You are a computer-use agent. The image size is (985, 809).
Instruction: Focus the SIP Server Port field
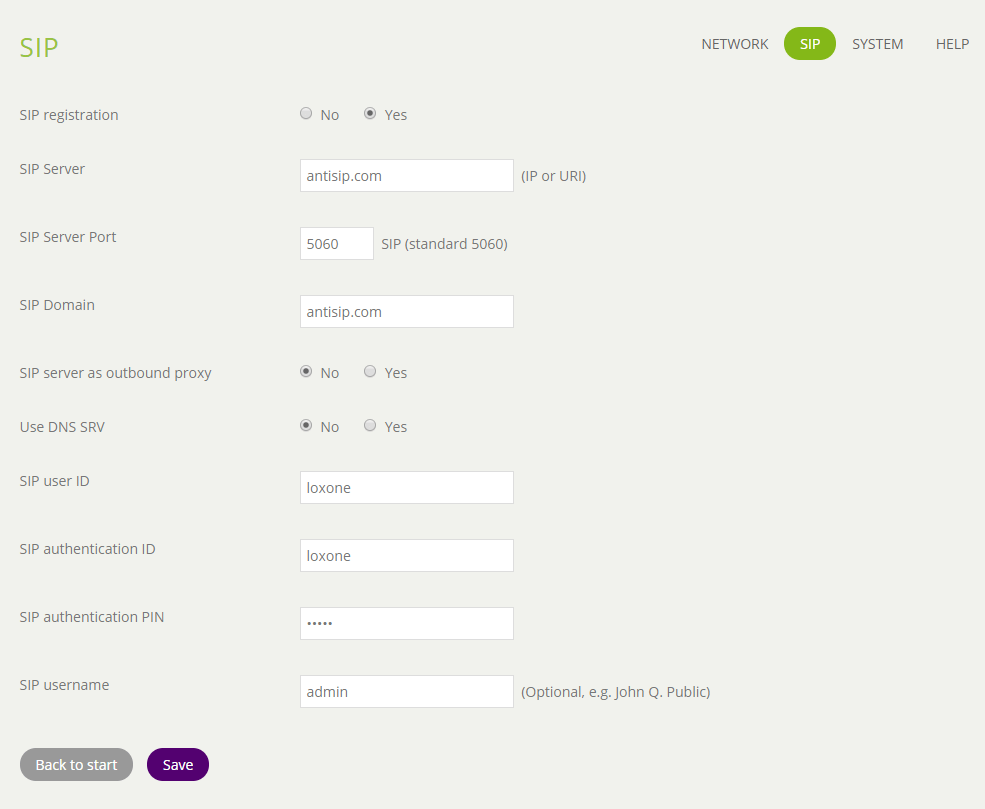[336, 244]
